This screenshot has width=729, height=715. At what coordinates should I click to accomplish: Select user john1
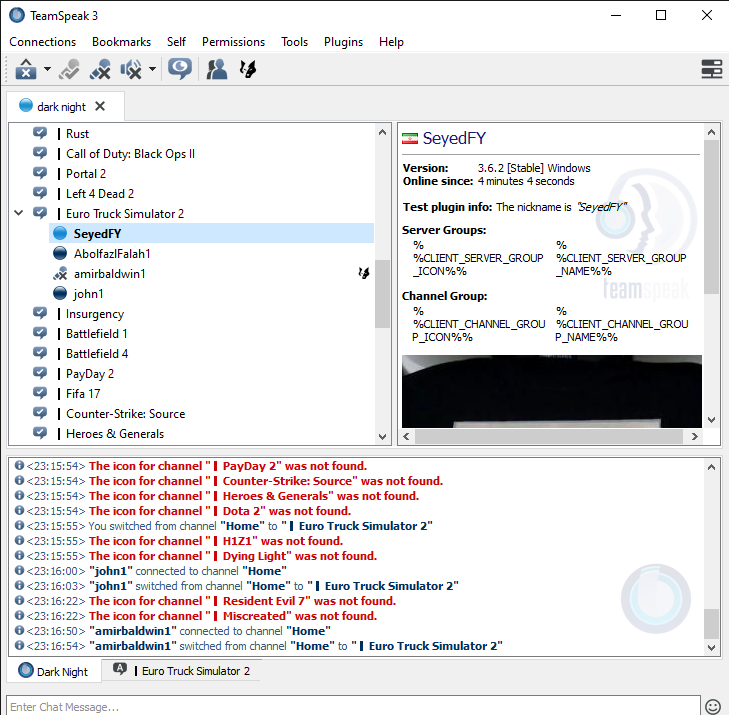tap(88, 294)
